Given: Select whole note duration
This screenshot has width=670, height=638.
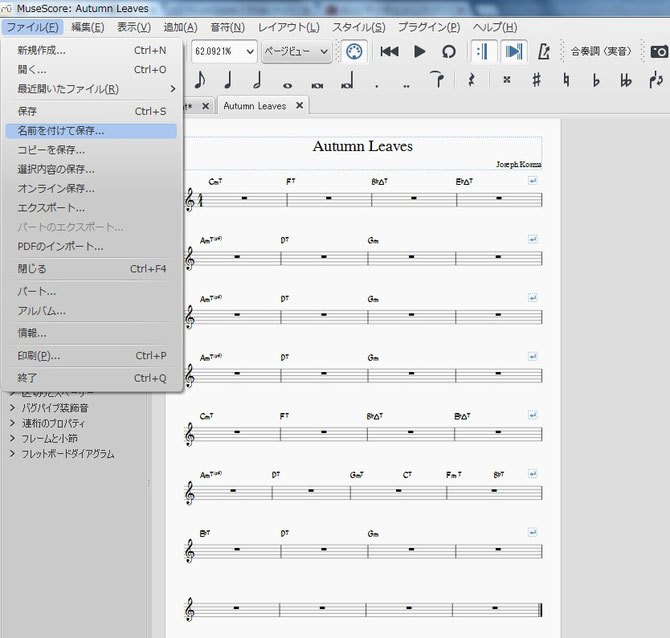Looking at the screenshot, I should coord(287,85).
